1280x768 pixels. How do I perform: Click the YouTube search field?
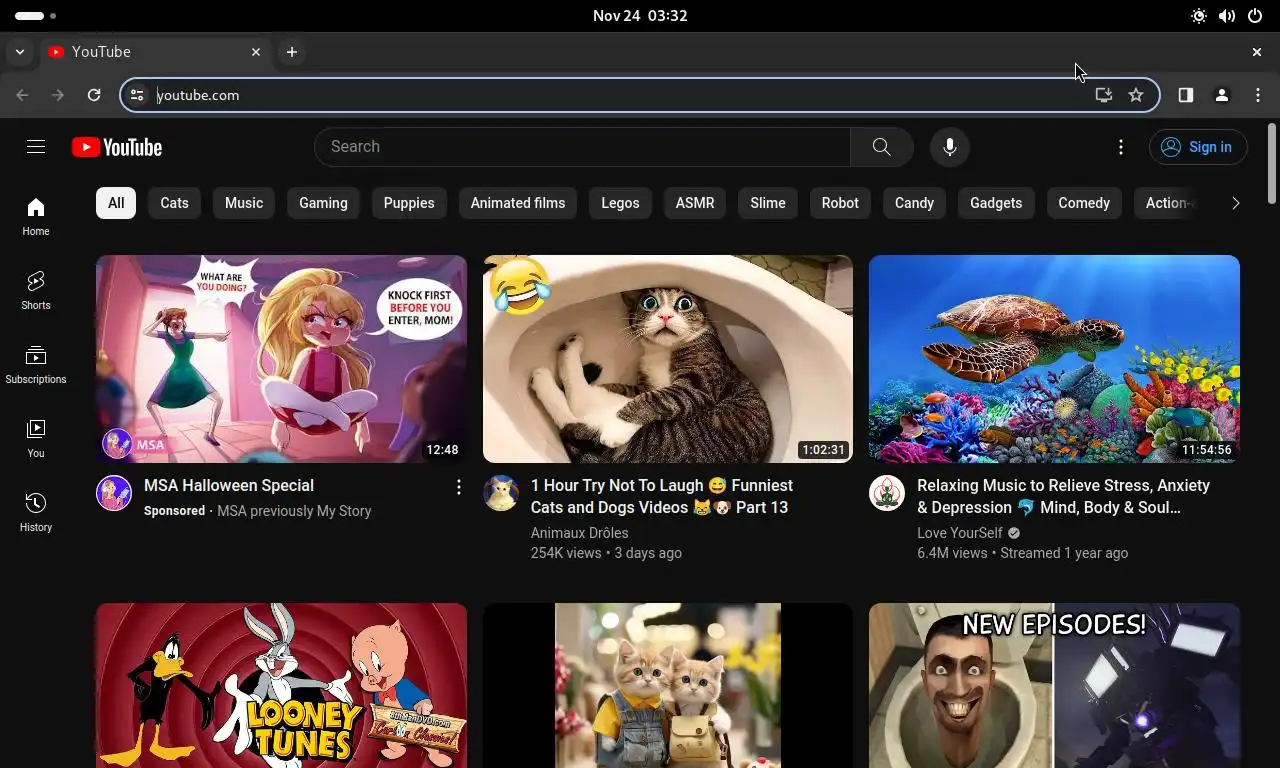(582, 147)
